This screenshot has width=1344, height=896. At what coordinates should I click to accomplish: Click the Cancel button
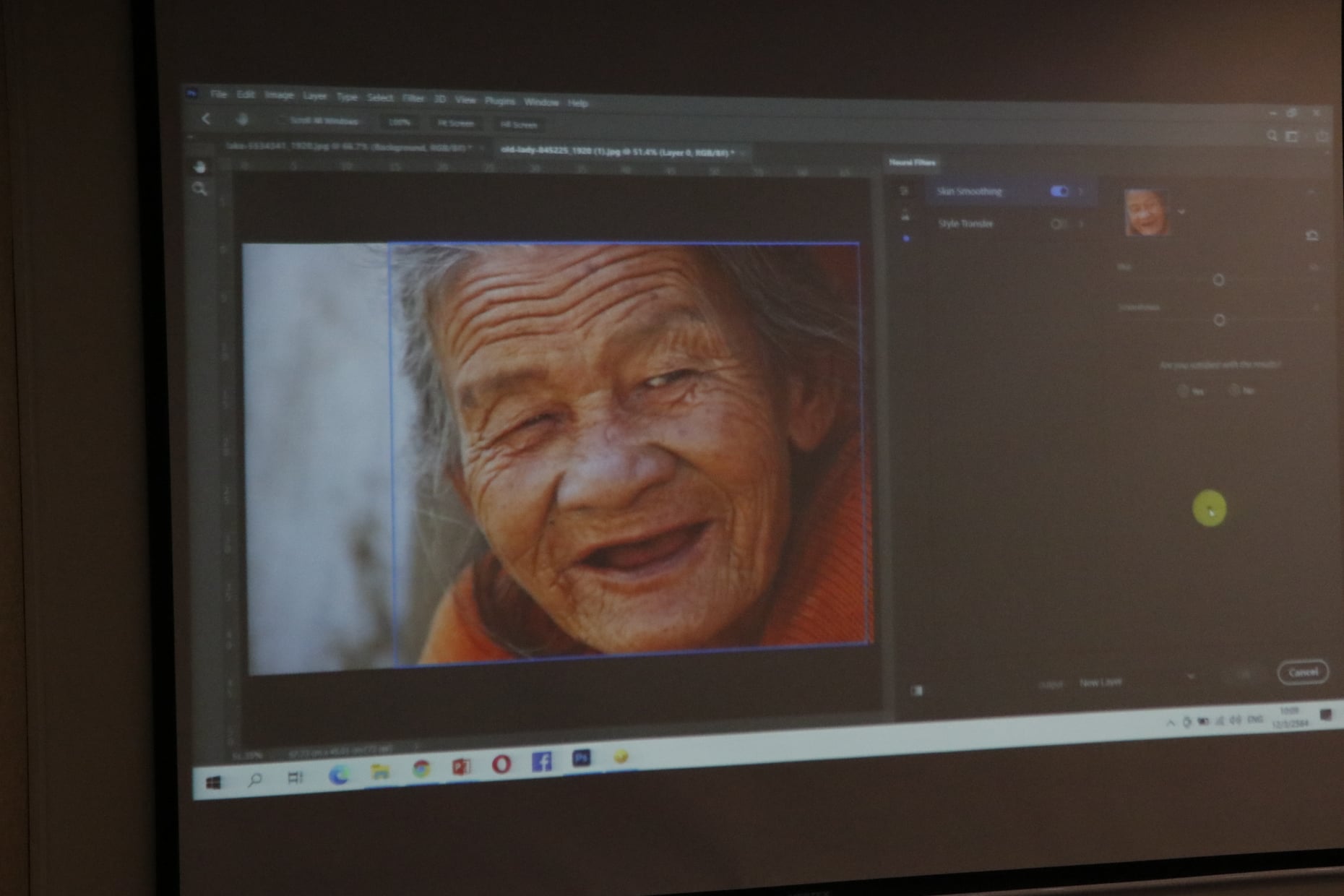[x=1302, y=672]
